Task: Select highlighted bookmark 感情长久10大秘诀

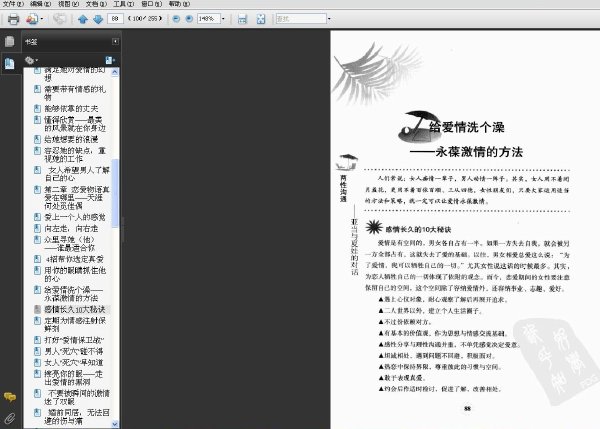Action: pos(75,309)
